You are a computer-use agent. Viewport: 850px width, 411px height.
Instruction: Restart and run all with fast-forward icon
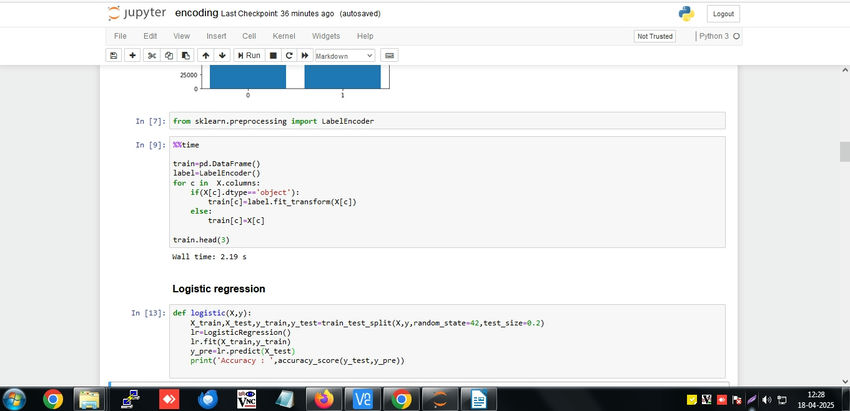(x=305, y=55)
